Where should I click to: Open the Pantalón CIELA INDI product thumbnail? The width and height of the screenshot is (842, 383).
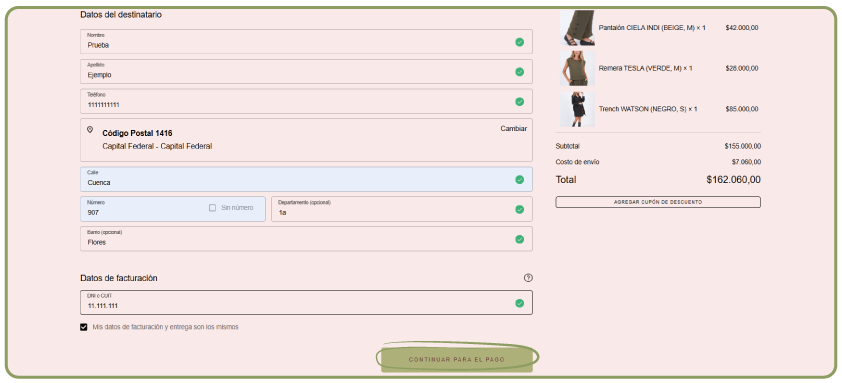pyautogui.click(x=577, y=28)
